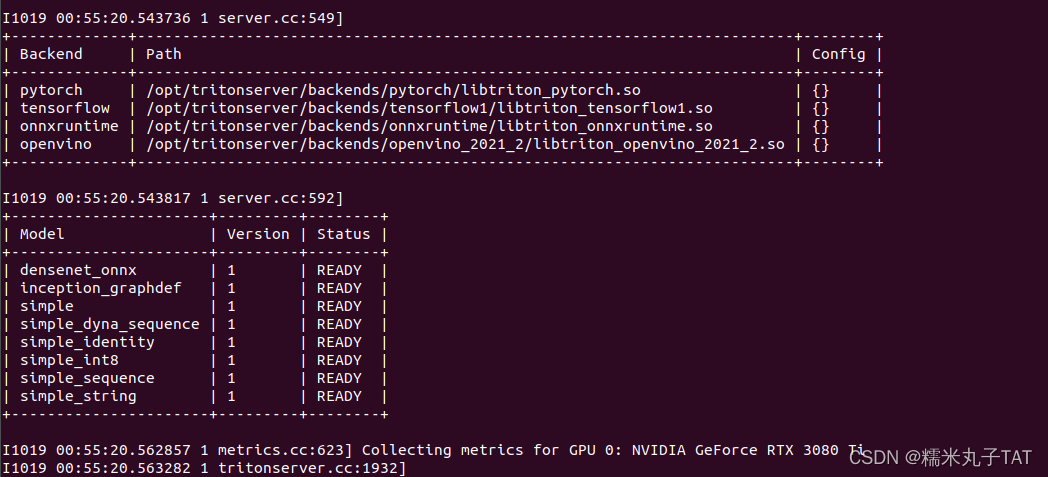Viewport: 1048px width, 477px height.
Task: Click READY status for densenet_onnx
Action: [339, 271]
